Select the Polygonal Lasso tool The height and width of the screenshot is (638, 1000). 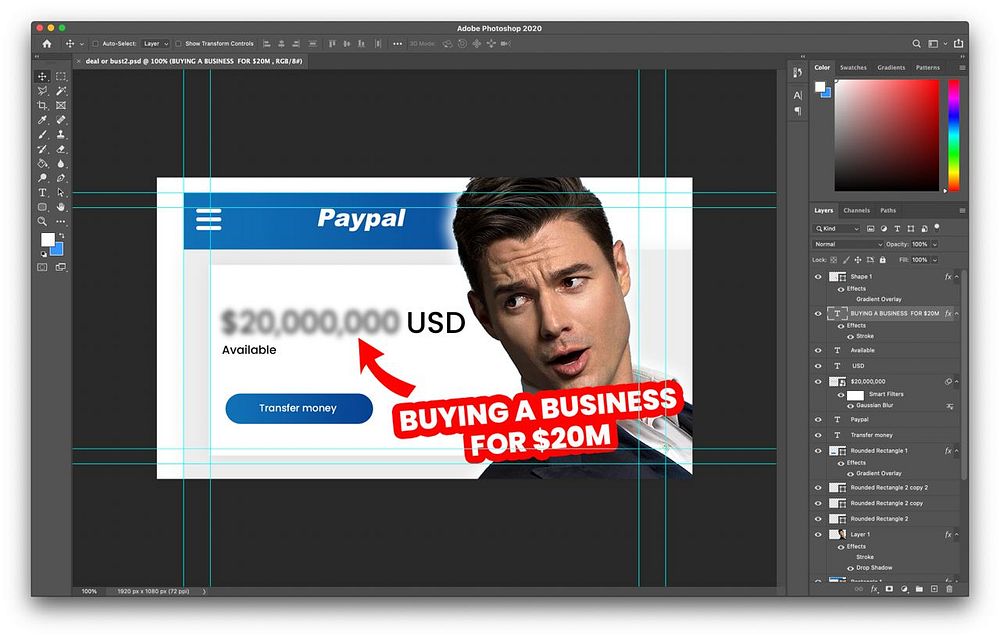click(43, 91)
